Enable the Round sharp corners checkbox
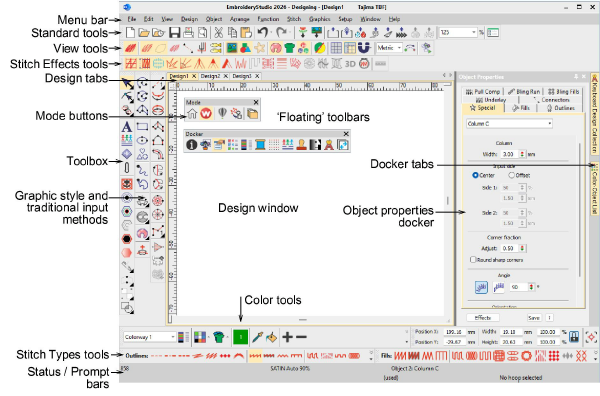 click(473, 260)
